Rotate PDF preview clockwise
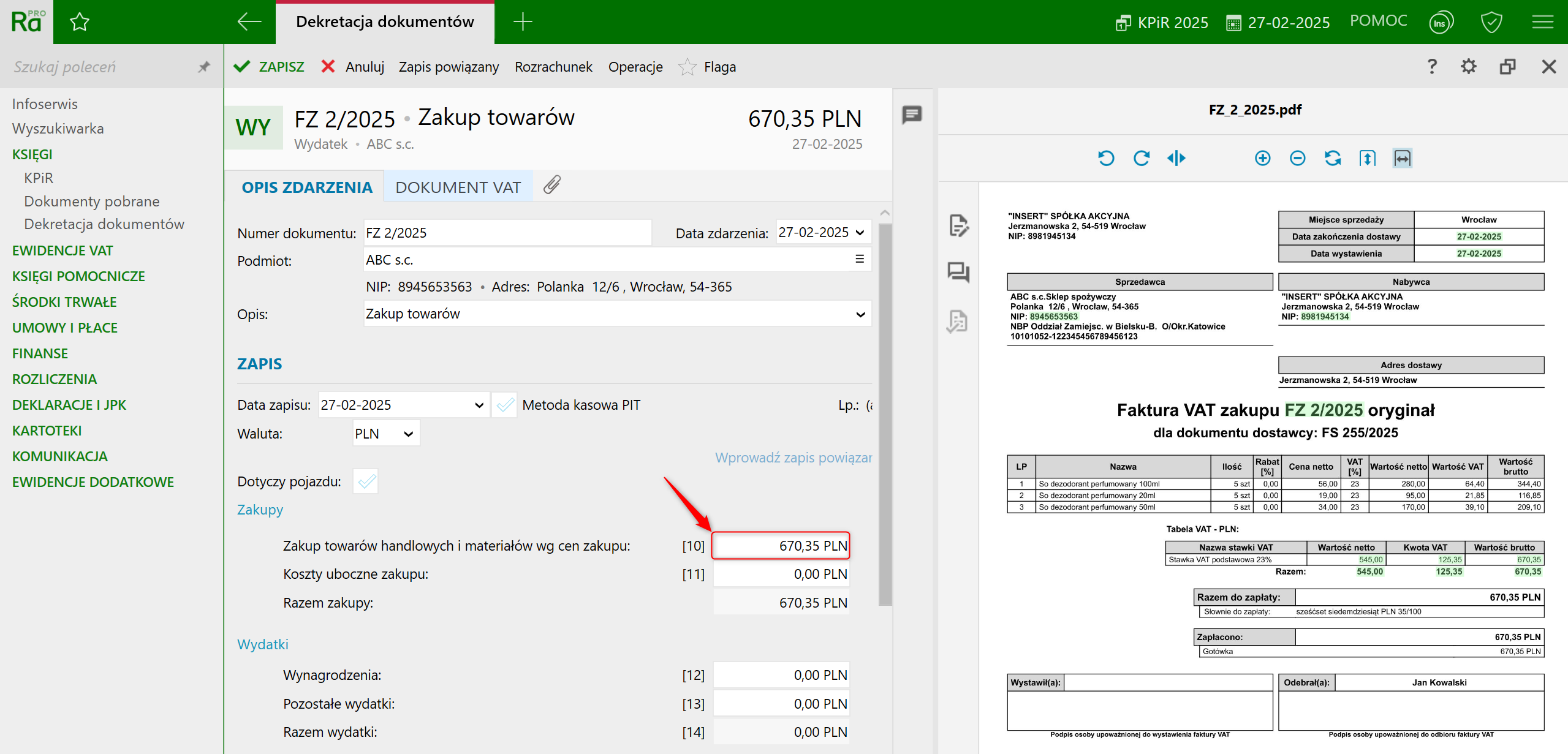The image size is (1568, 754). tap(1141, 159)
